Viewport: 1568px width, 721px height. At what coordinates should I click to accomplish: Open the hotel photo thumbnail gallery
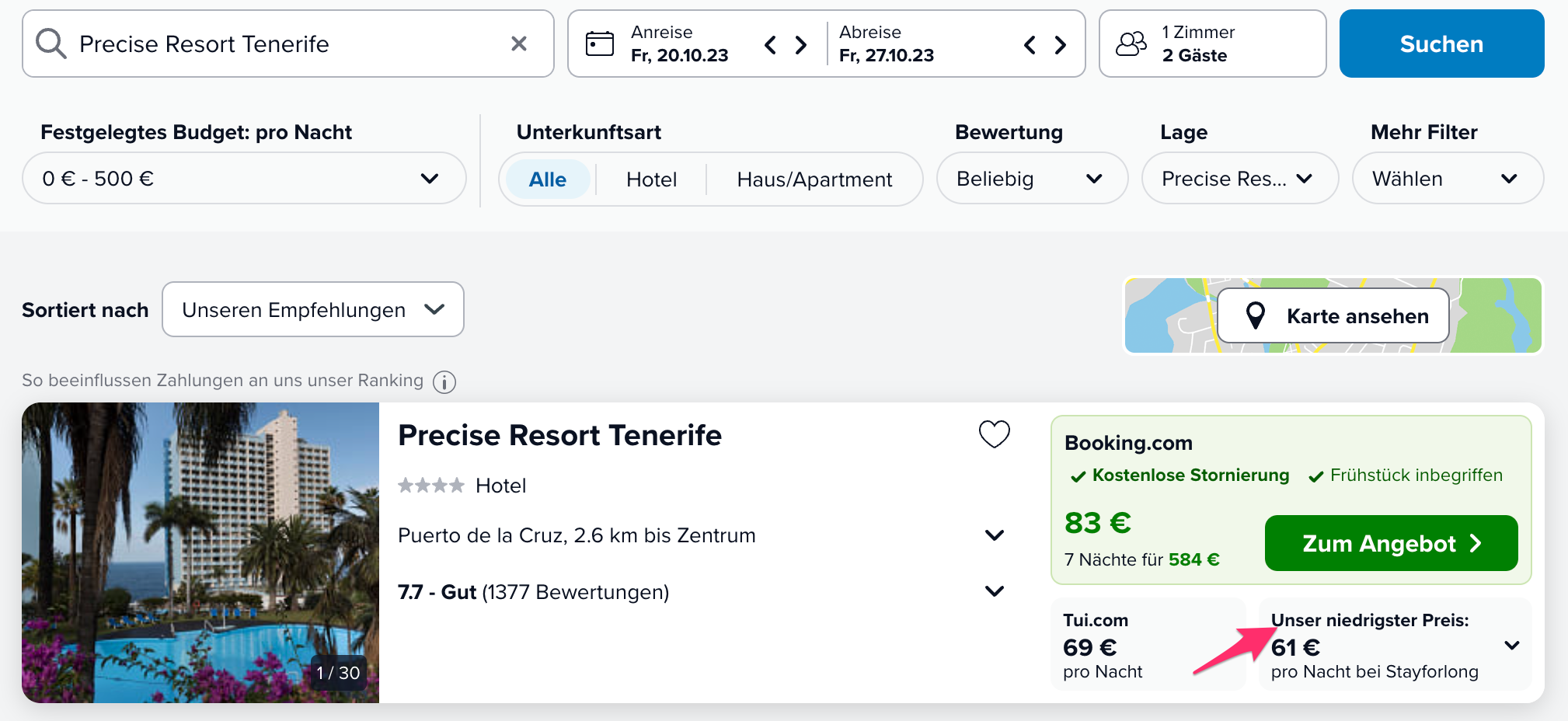[x=200, y=552]
